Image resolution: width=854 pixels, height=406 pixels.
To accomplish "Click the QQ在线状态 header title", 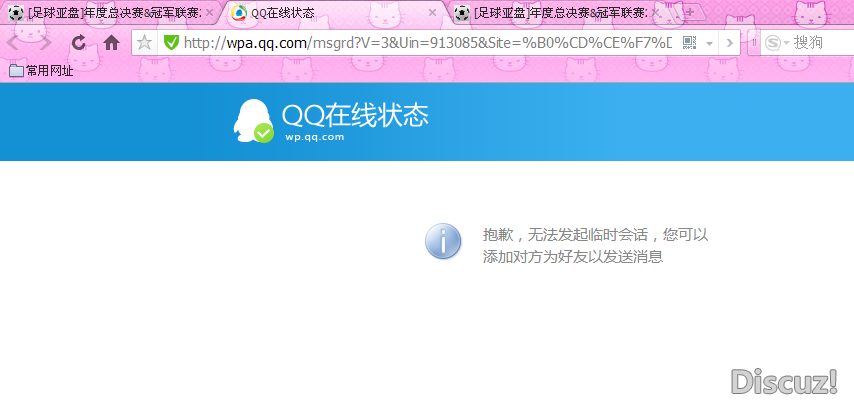I will pyautogui.click(x=355, y=115).
